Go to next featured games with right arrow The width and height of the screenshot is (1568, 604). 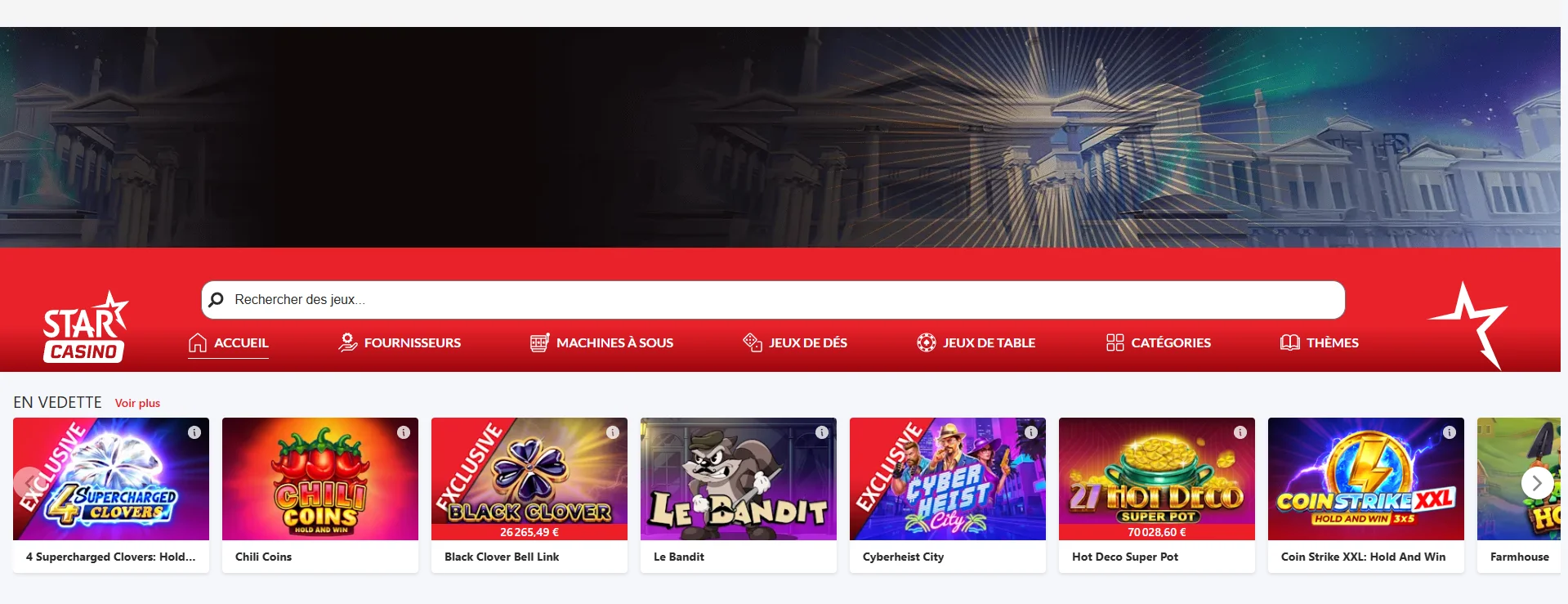[1537, 483]
